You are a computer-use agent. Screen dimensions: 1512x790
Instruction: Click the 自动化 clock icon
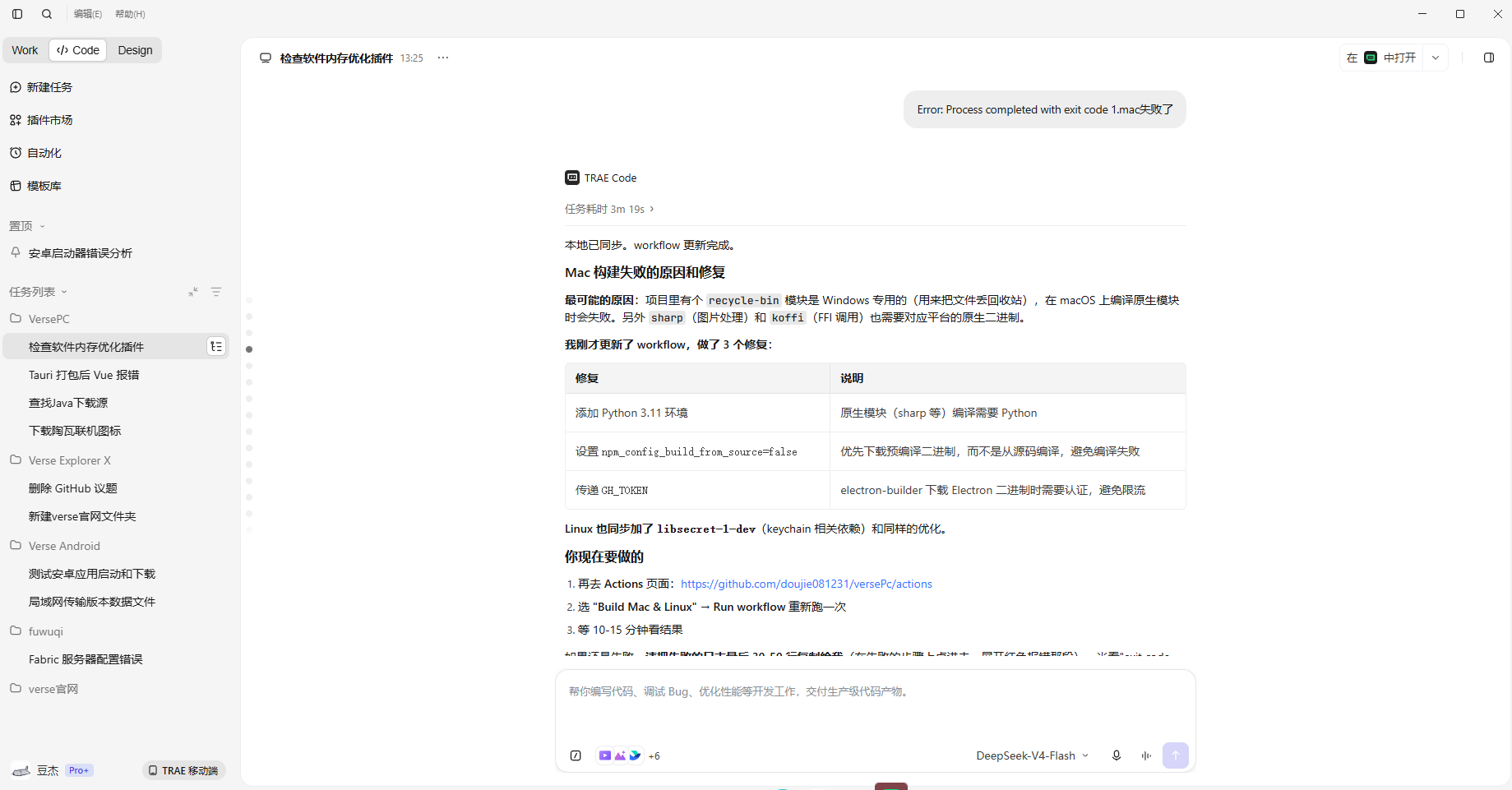[16, 153]
